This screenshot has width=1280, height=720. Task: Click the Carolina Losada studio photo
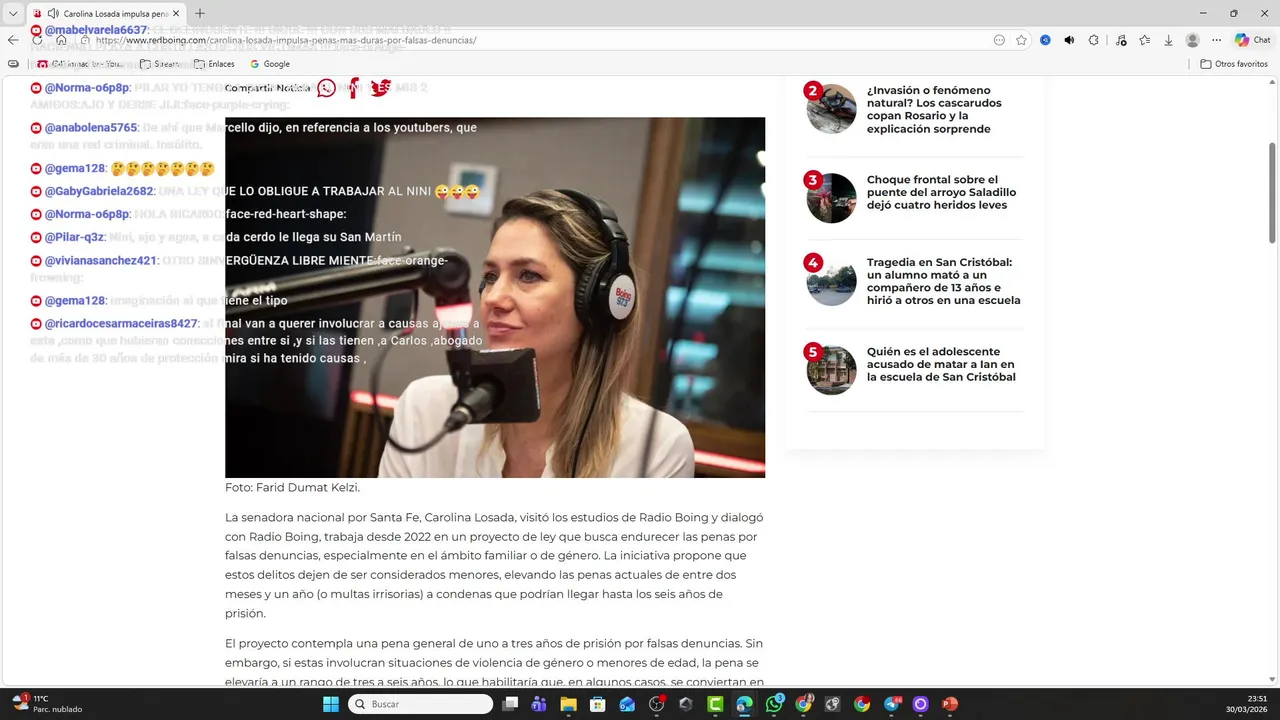[x=495, y=297]
